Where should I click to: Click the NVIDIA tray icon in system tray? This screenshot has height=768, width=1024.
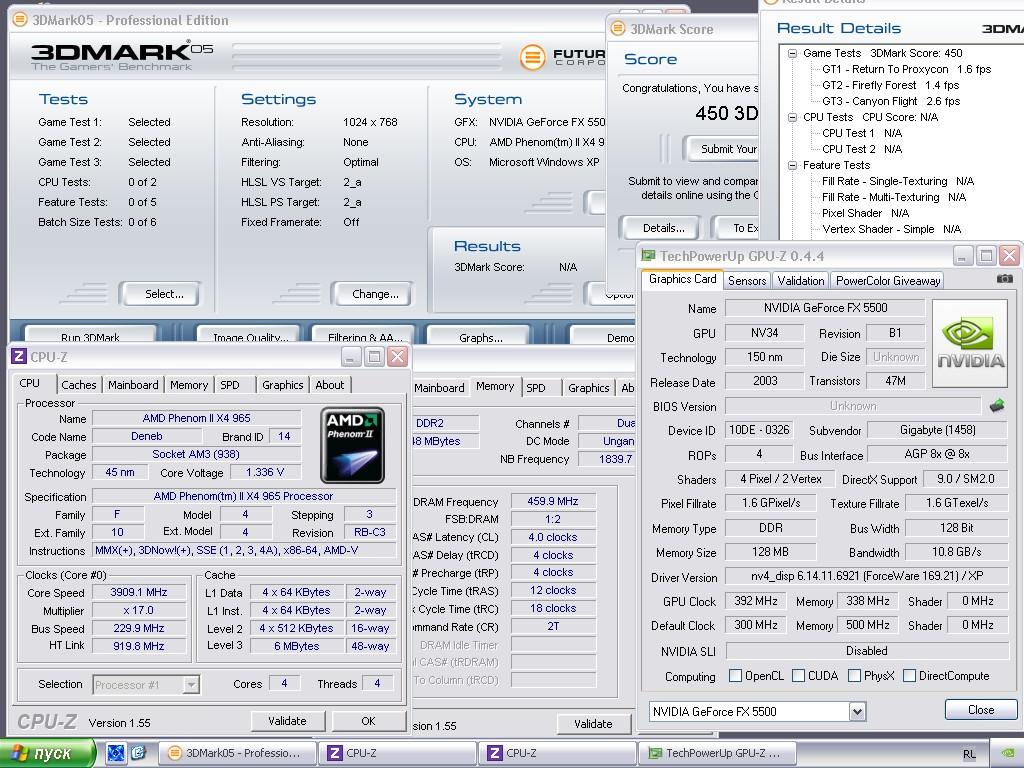(1008, 753)
